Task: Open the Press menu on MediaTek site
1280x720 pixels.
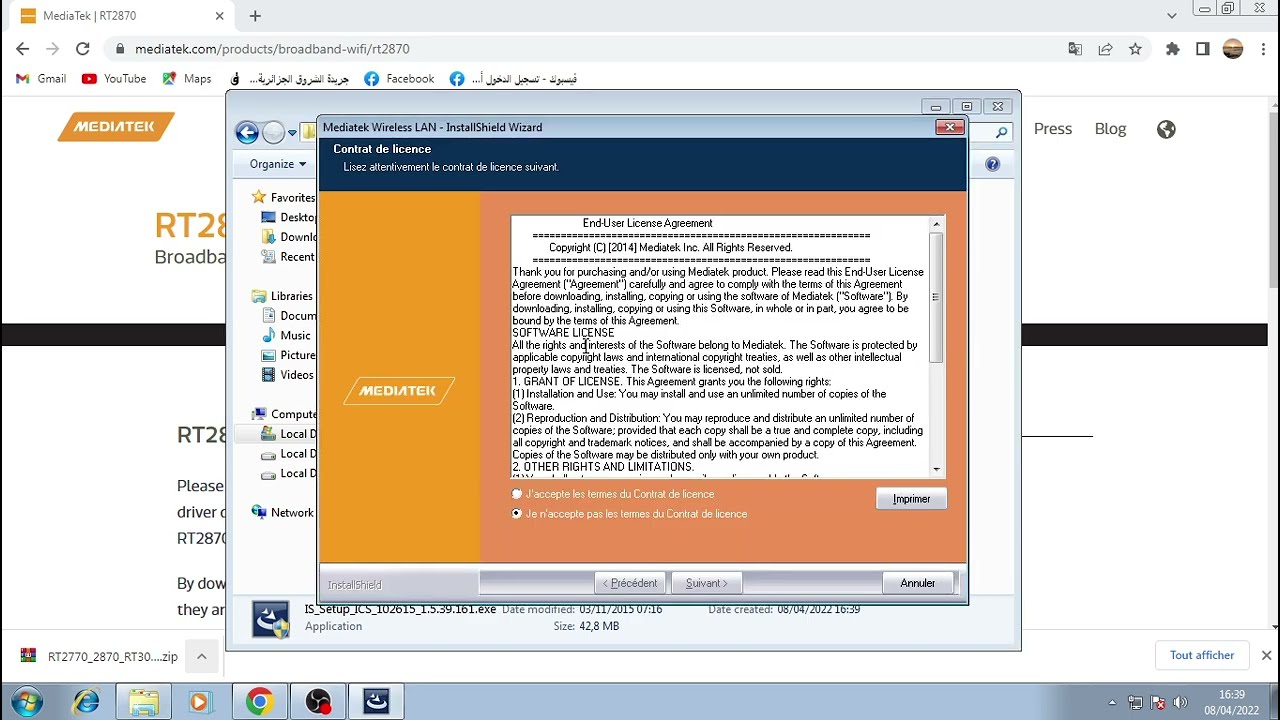Action: 1053,129
